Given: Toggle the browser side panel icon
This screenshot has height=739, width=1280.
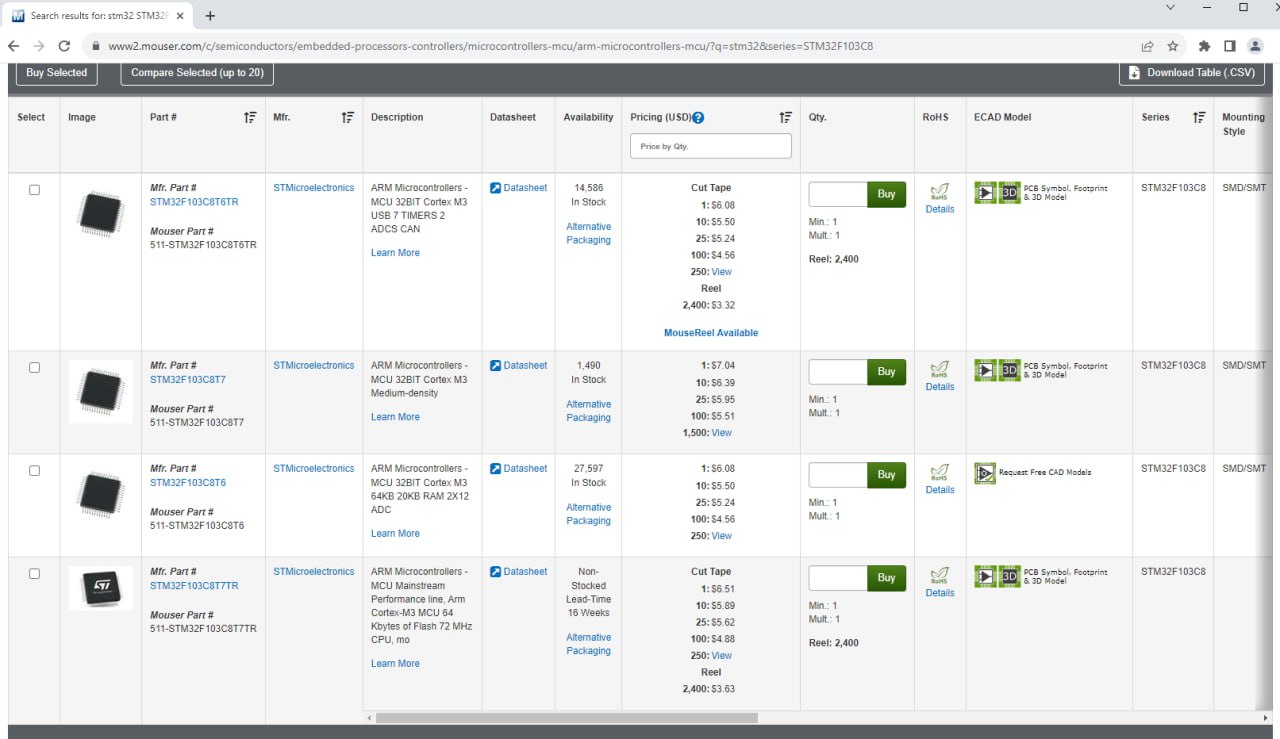Looking at the screenshot, I should [1230, 46].
